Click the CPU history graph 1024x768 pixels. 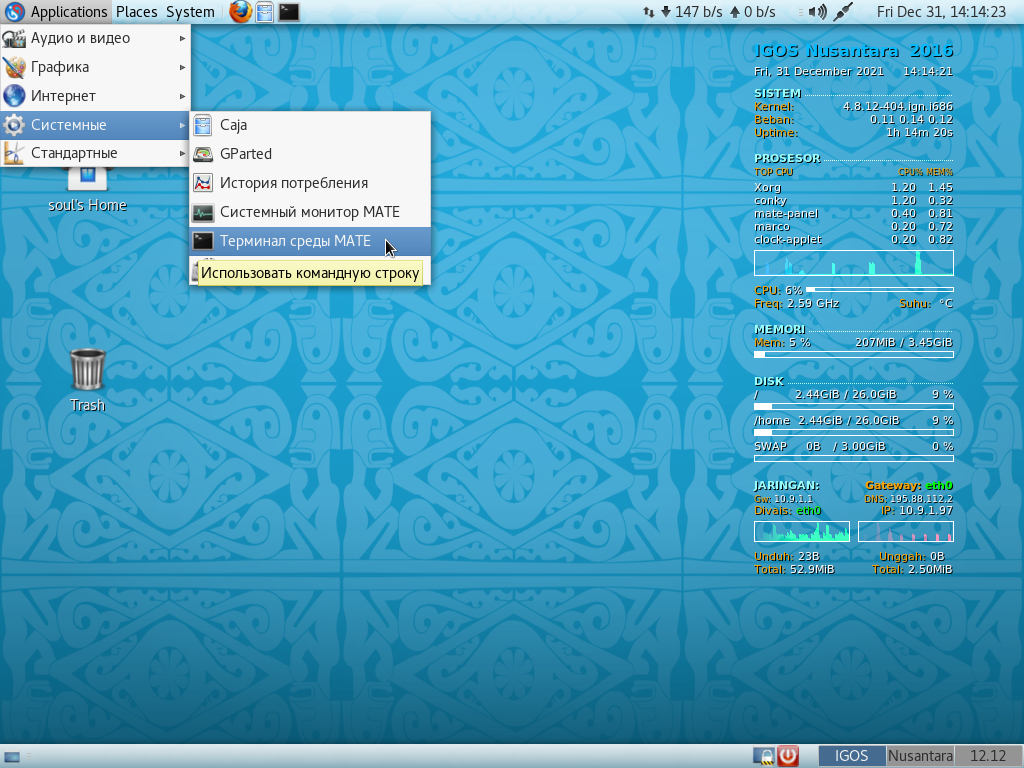[854, 263]
